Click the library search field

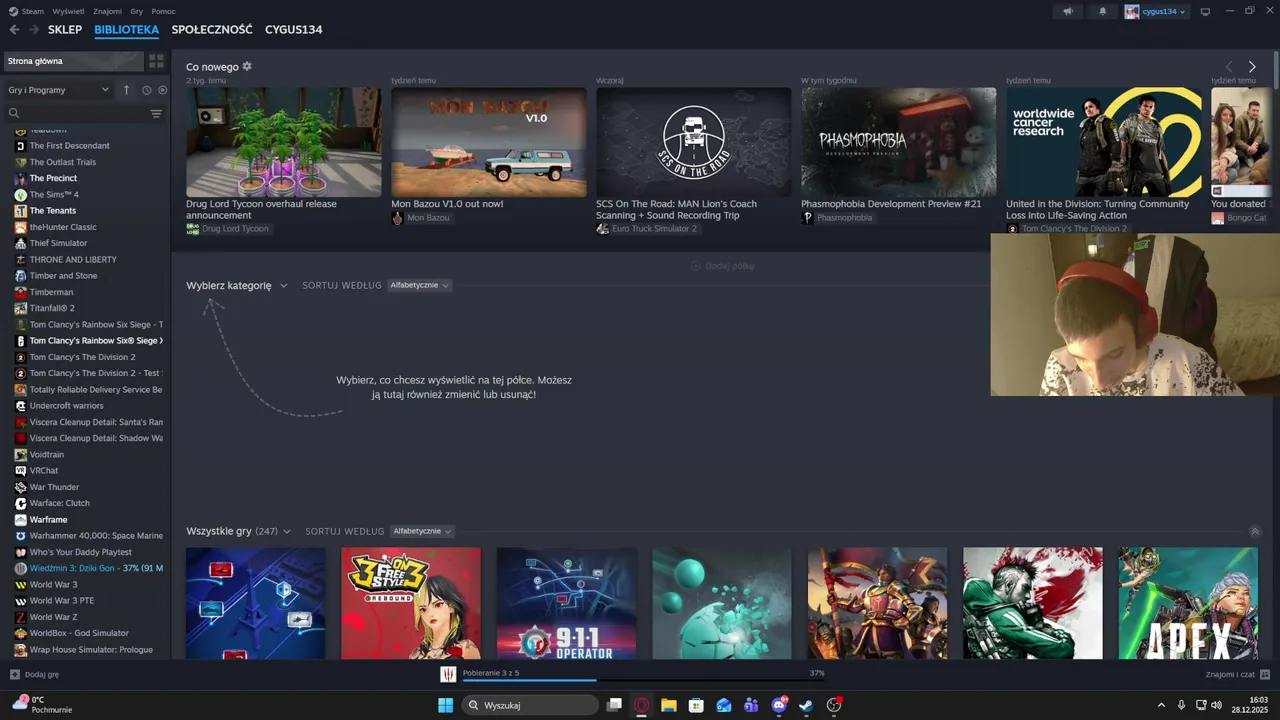pos(78,114)
